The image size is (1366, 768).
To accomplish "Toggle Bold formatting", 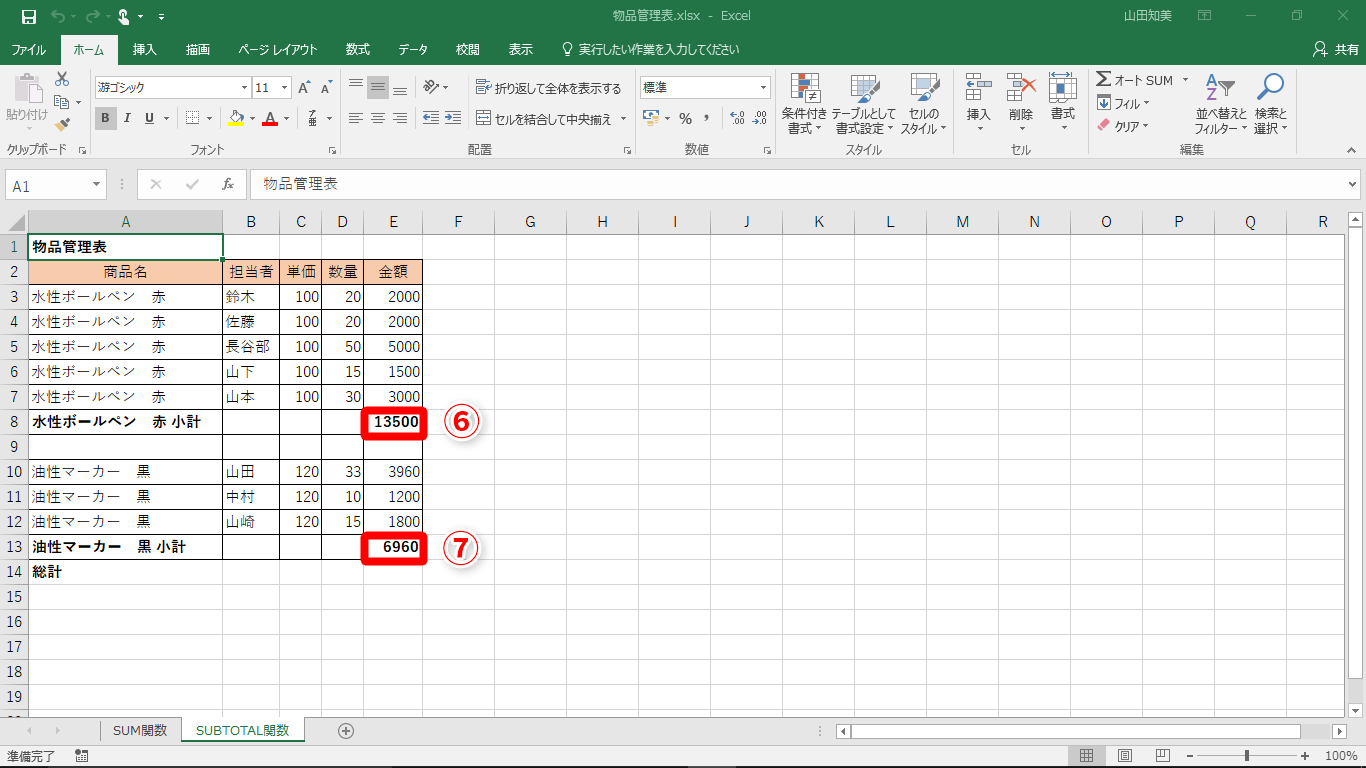I will click(105, 118).
